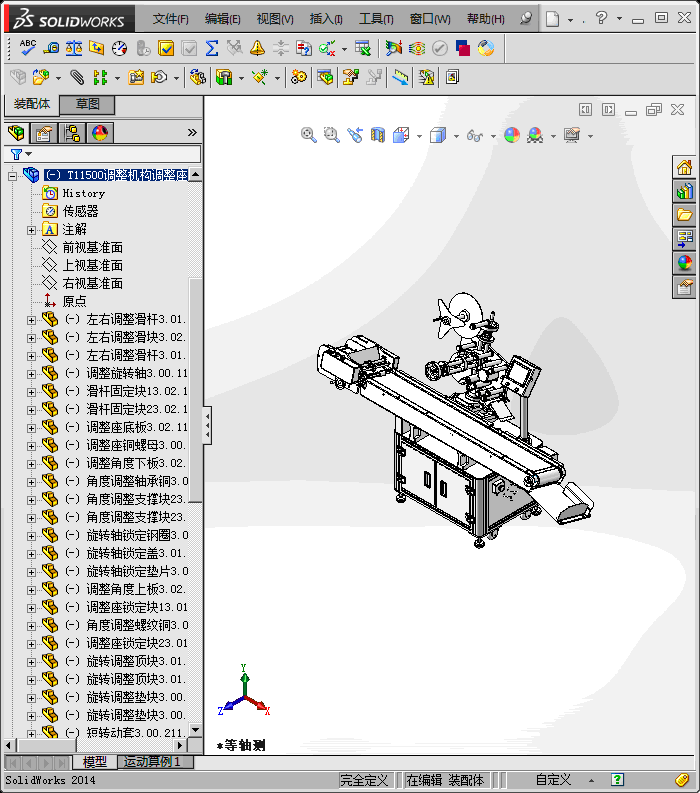Select the 传感器 tree item
The height and width of the screenshot is (793, 700).
pos(80,211)
